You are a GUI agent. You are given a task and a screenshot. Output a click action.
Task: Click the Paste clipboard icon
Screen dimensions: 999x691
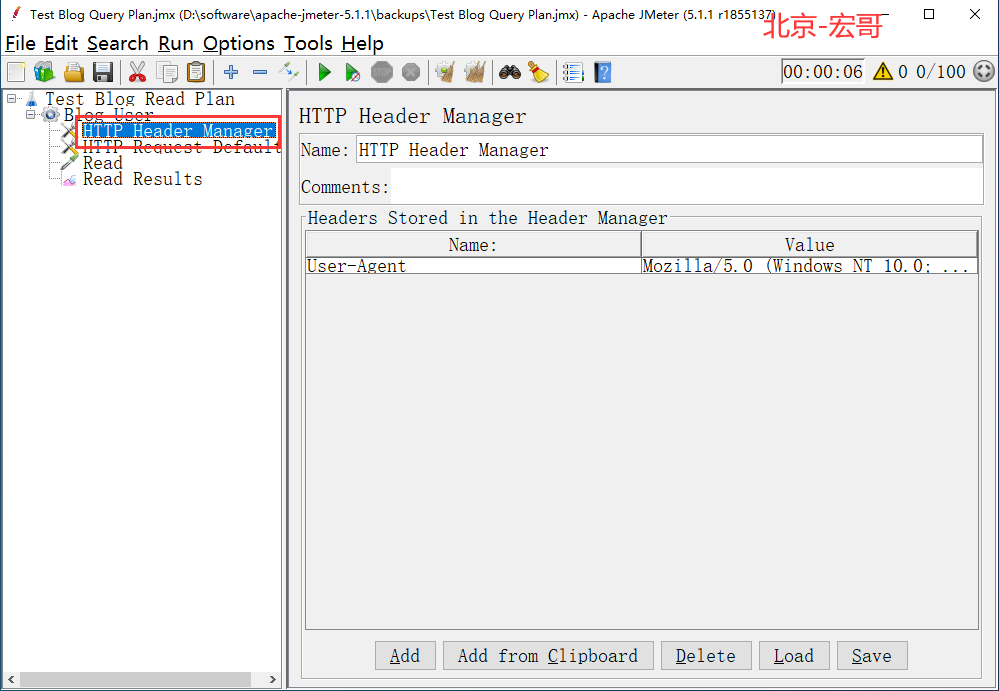click(x=196, y=72)
